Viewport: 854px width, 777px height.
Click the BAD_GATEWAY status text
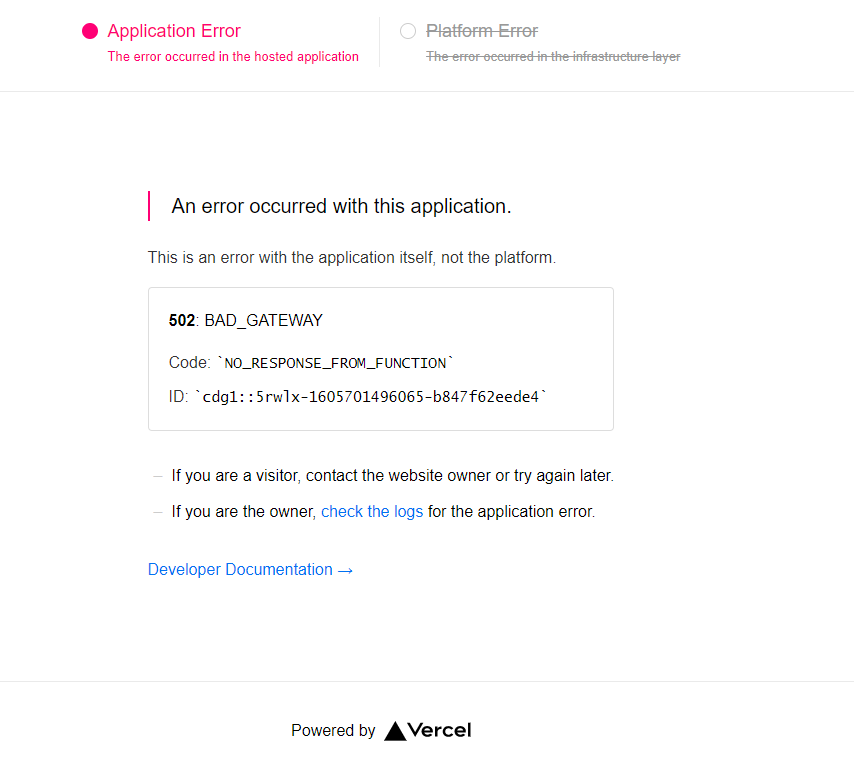tap(263, 320)
